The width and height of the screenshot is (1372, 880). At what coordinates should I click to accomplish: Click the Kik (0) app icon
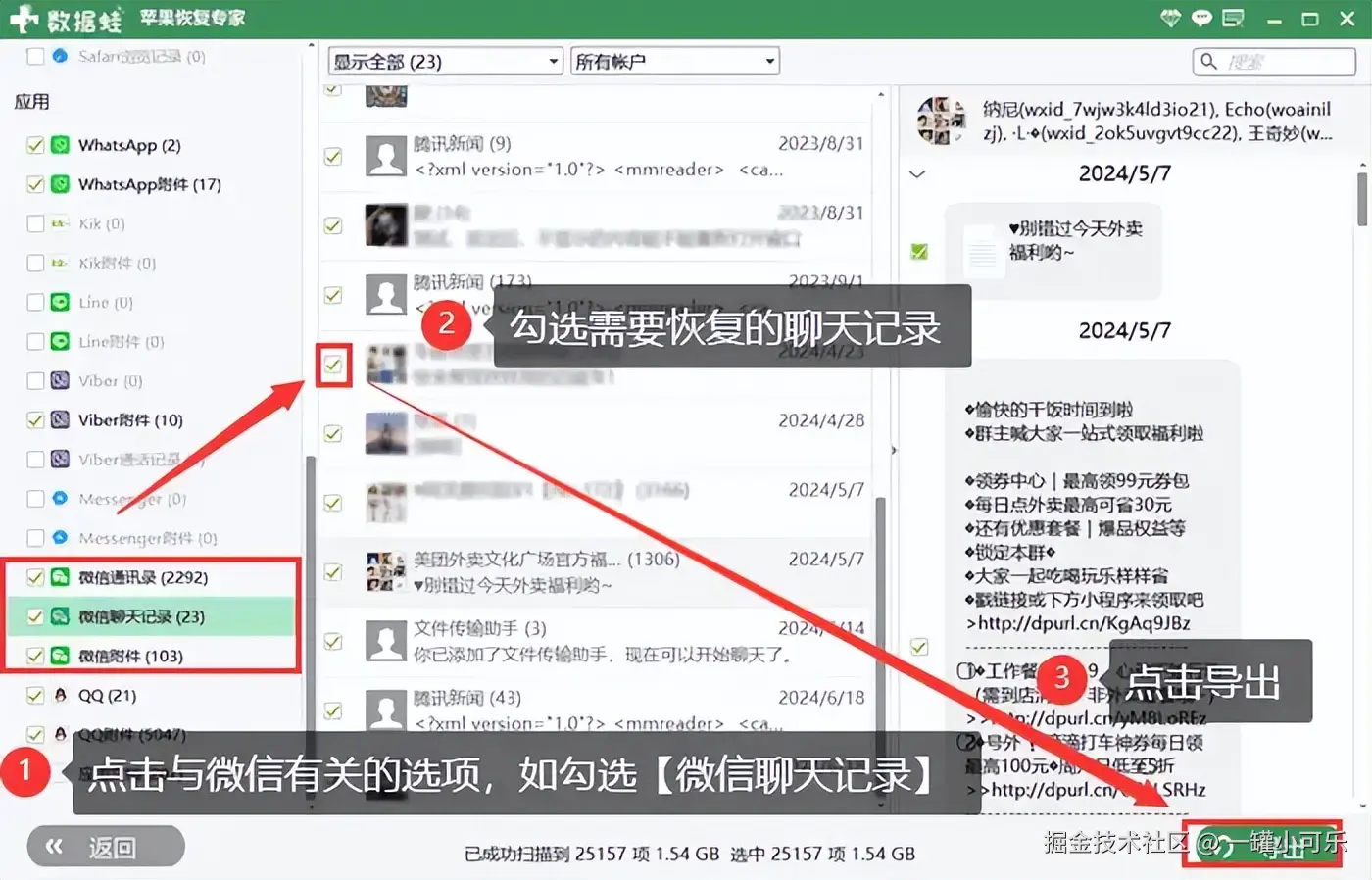(x=60, y=223)
